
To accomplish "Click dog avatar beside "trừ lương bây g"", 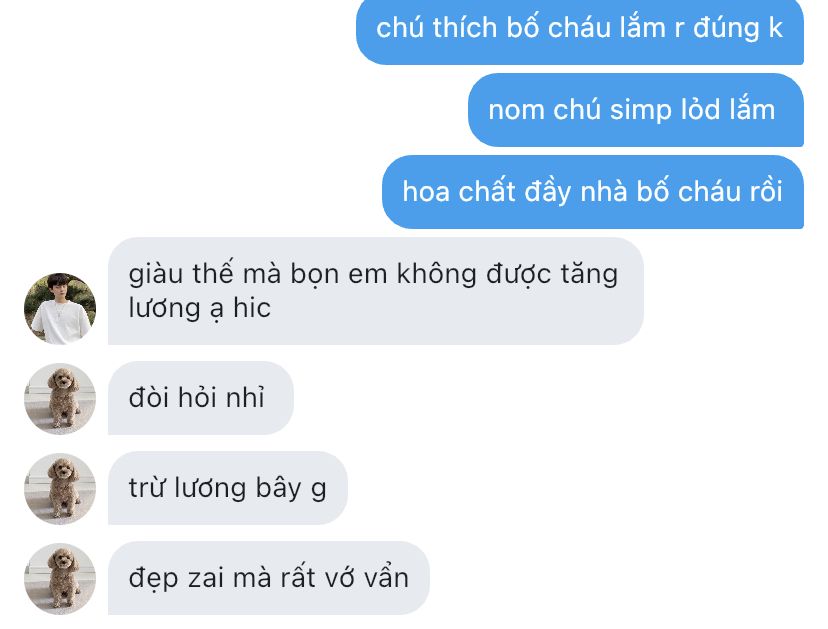I will (60, 489).
